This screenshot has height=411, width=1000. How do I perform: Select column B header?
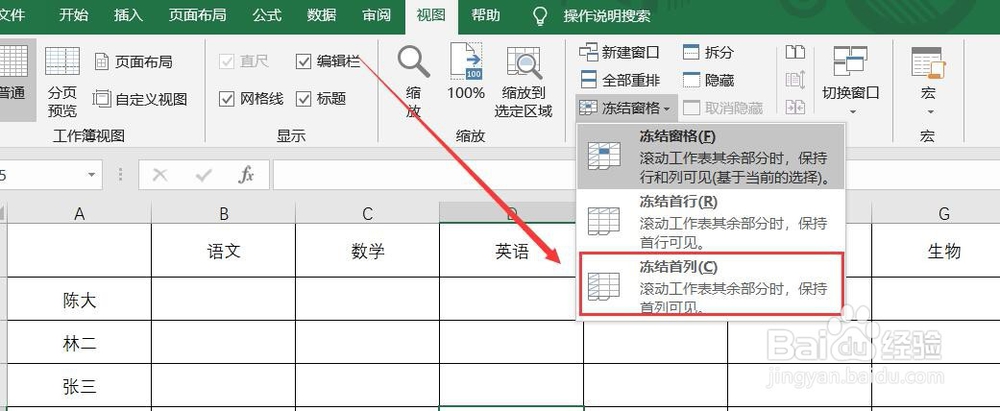click(224, 213)
